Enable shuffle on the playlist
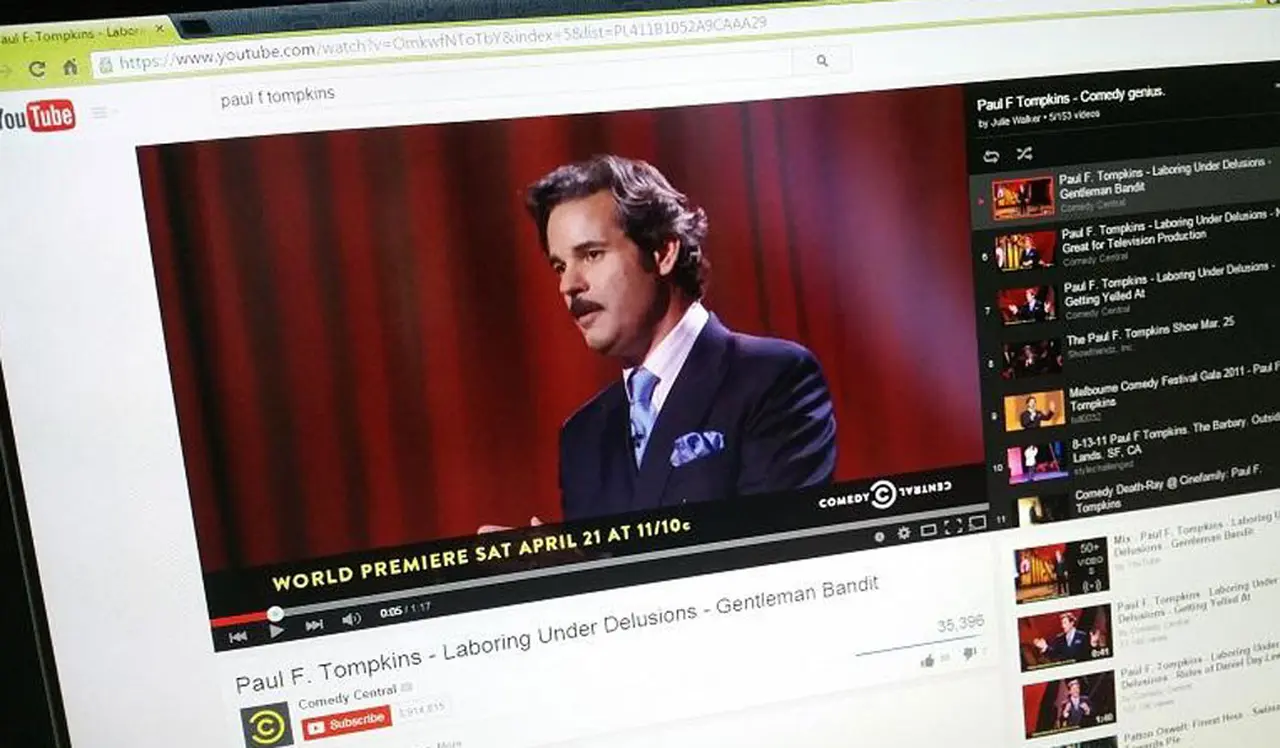Image resolution: width=1280 pixels, height=748 pixels. click(1023, 153)
